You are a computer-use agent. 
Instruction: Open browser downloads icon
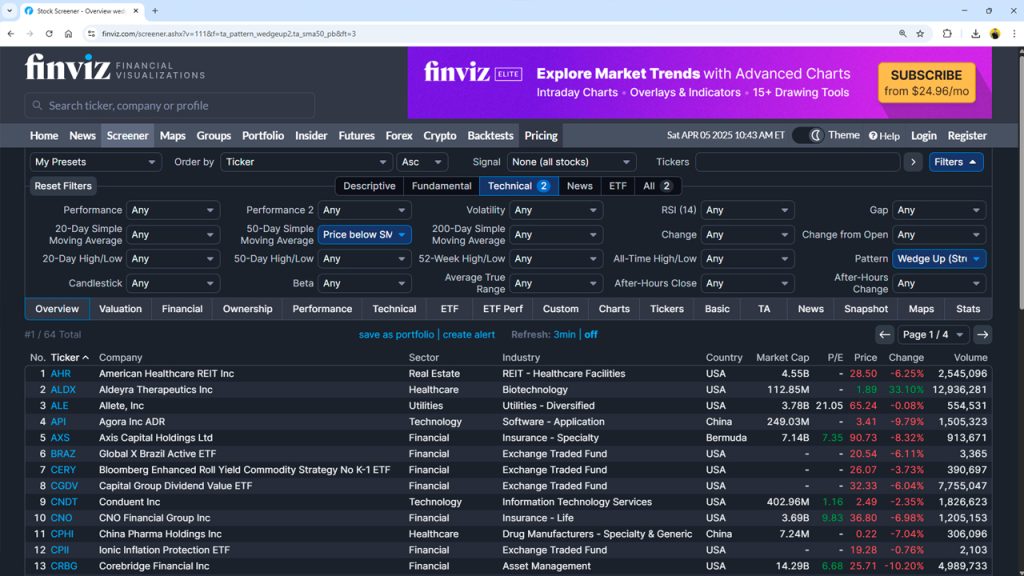(x=975, y=34)
